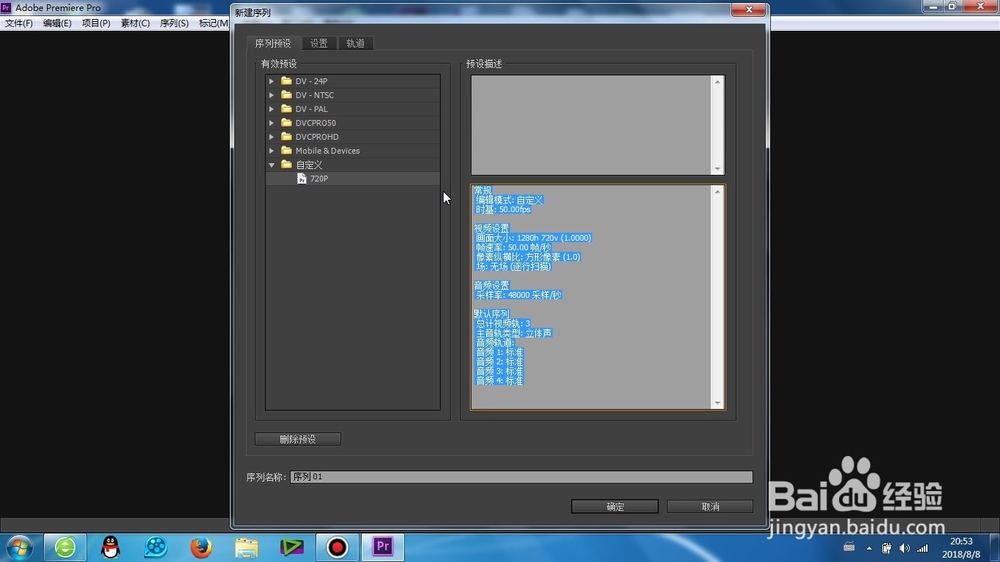
Task: Click preset details scroll-down arrow
Action: pyautogui.click(x=717, y=403)
